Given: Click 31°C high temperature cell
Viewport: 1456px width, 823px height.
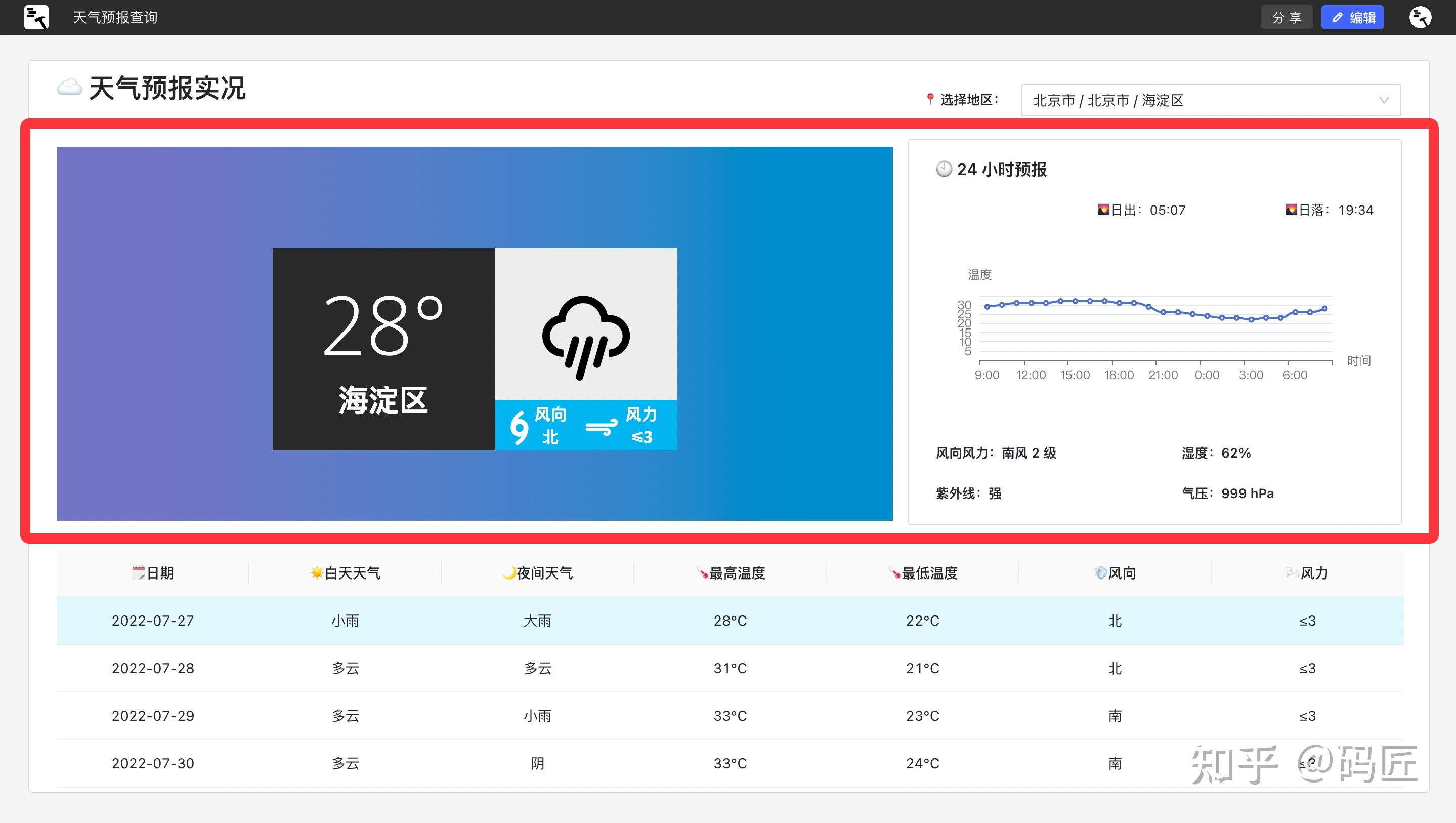Looking at the screenshot, I should [730, 668].
